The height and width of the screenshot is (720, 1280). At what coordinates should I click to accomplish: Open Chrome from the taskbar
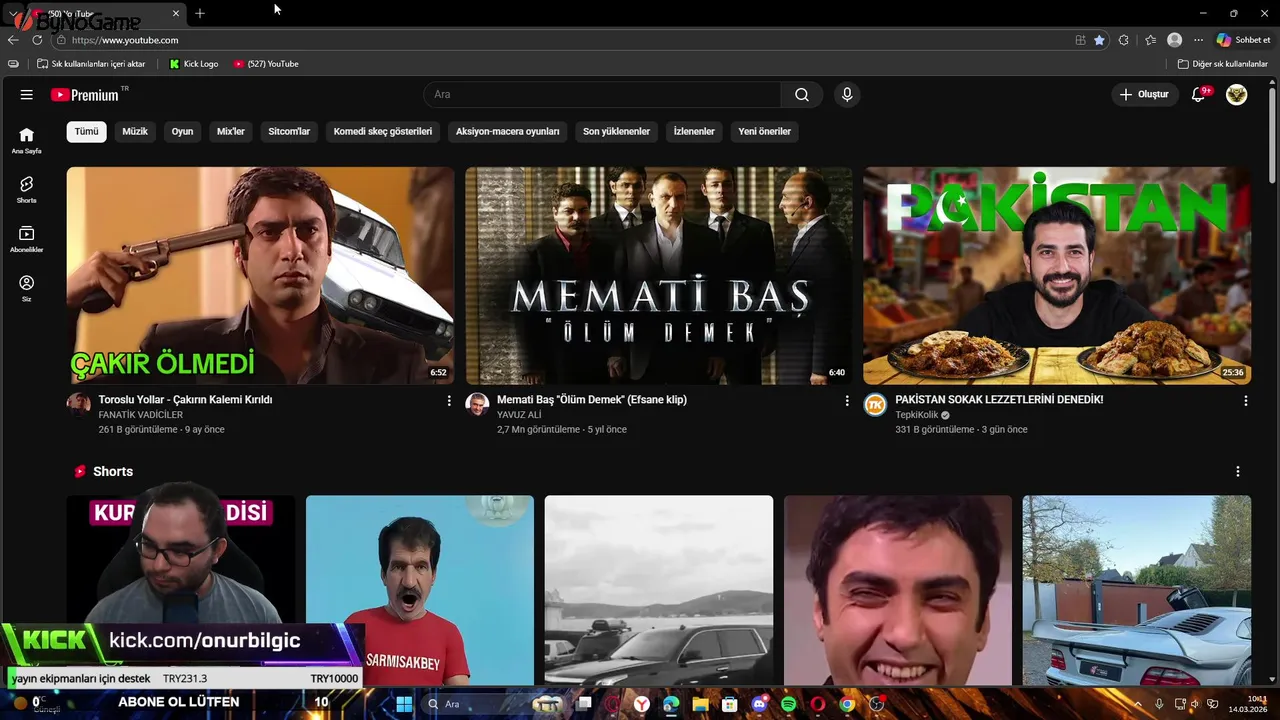click(847, 704)
